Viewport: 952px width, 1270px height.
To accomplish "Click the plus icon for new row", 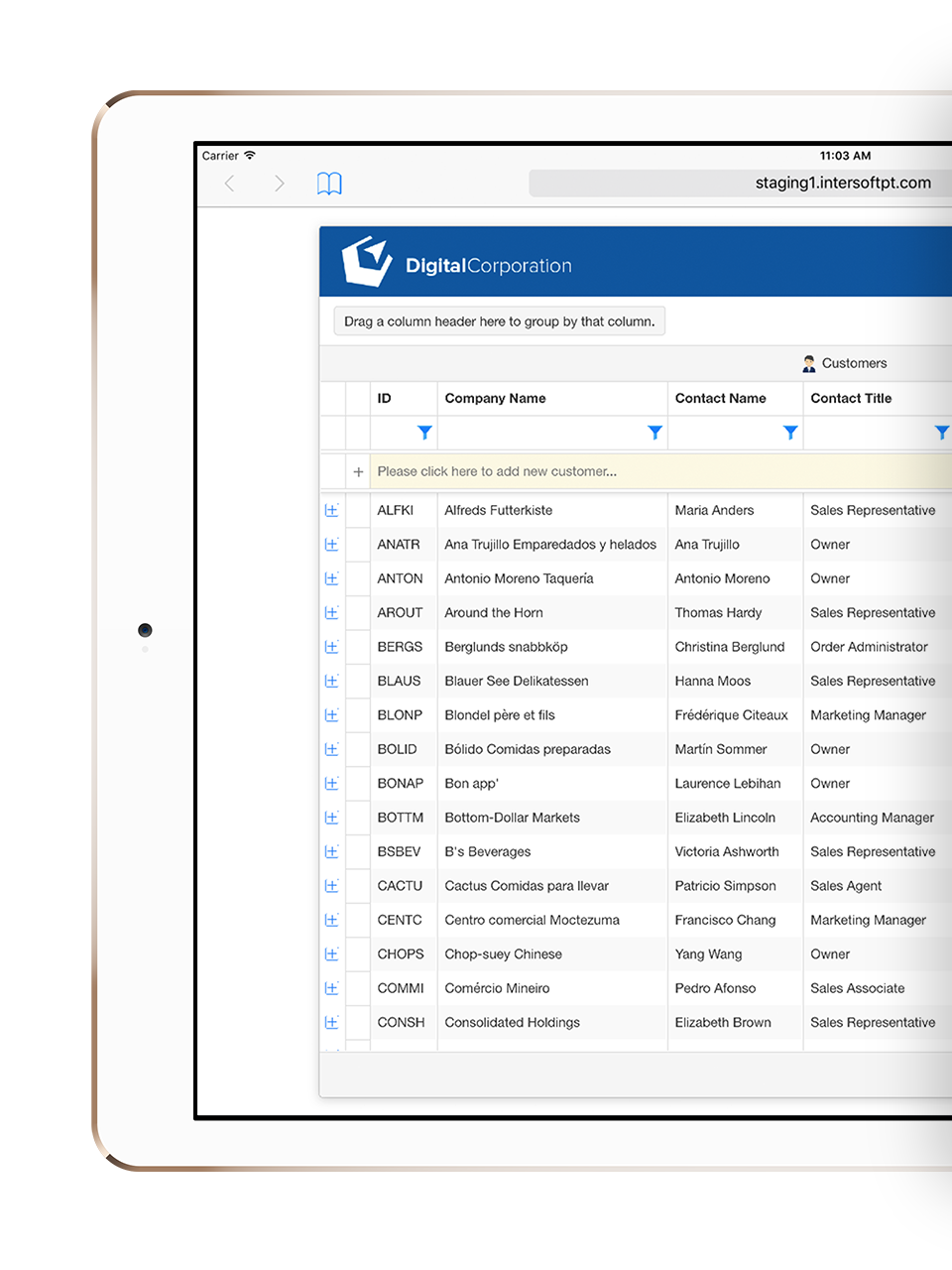I will tap(358, 472).
